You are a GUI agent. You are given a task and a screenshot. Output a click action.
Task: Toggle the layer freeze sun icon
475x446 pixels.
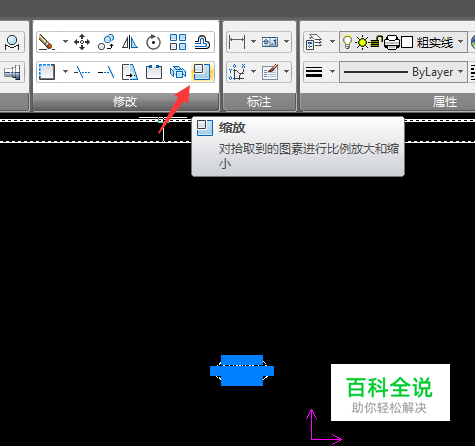pyautogui.click(x=362, y=42)
